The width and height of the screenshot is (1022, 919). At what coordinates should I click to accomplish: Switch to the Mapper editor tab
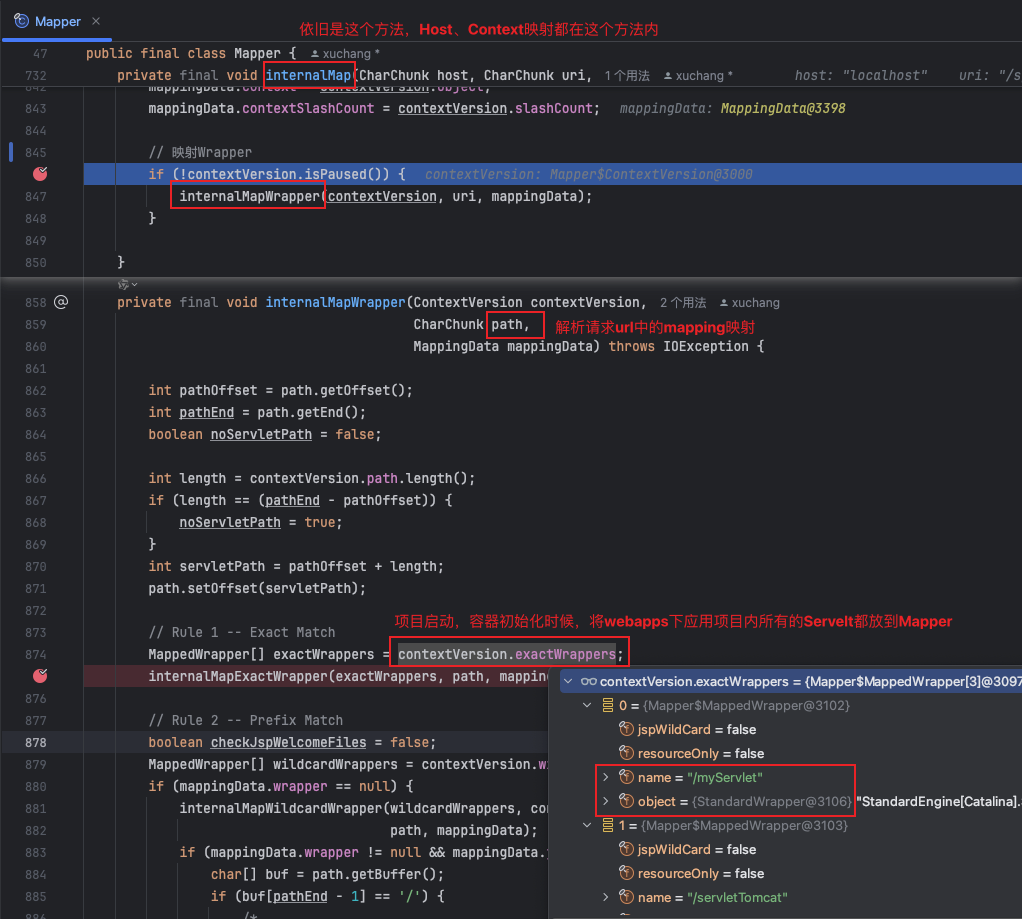(x=57, y=22)
